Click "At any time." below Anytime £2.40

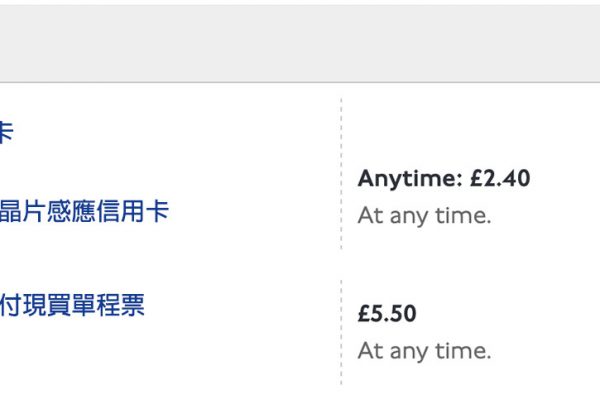424,216
